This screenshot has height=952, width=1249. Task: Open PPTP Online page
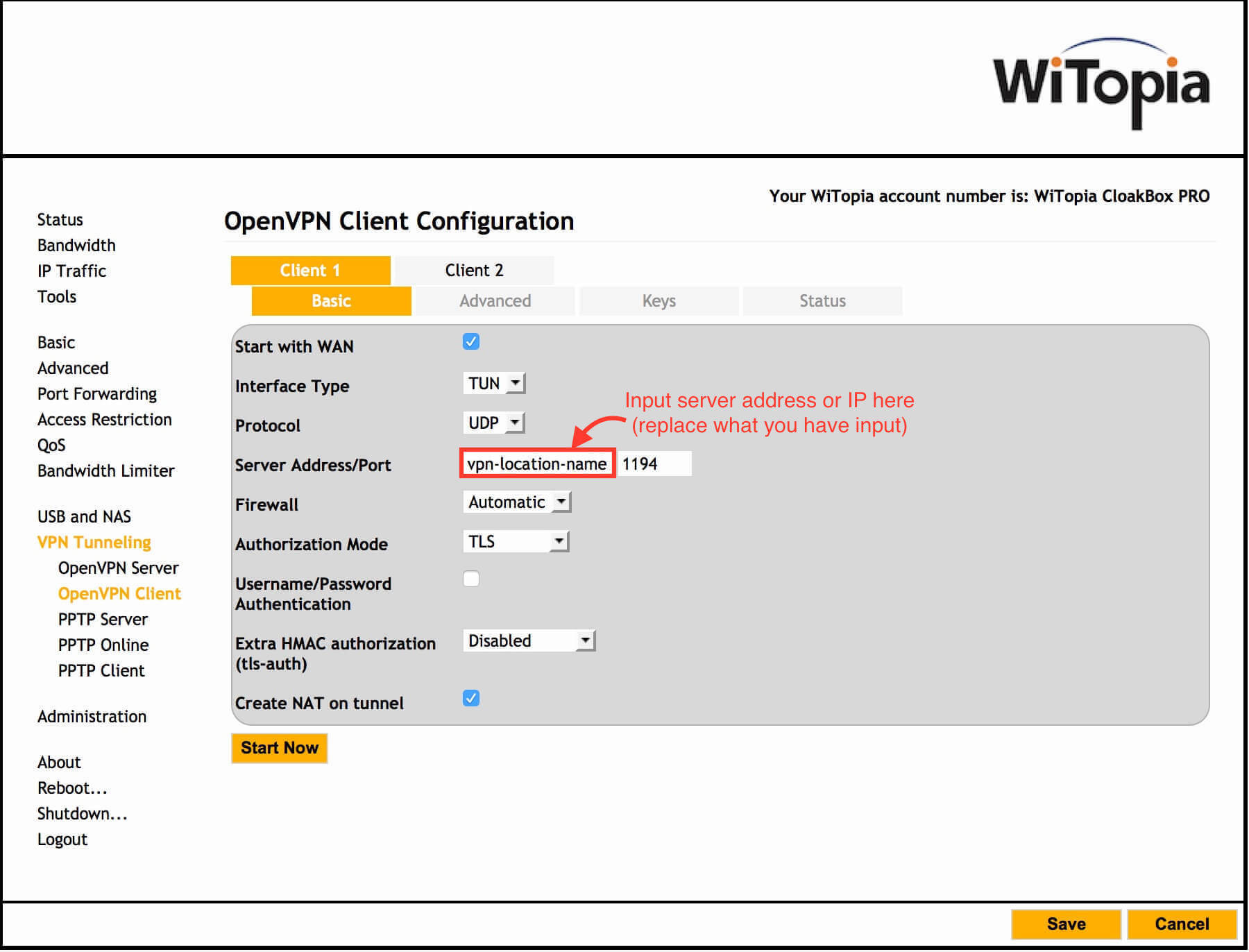(x=104, y=645)
